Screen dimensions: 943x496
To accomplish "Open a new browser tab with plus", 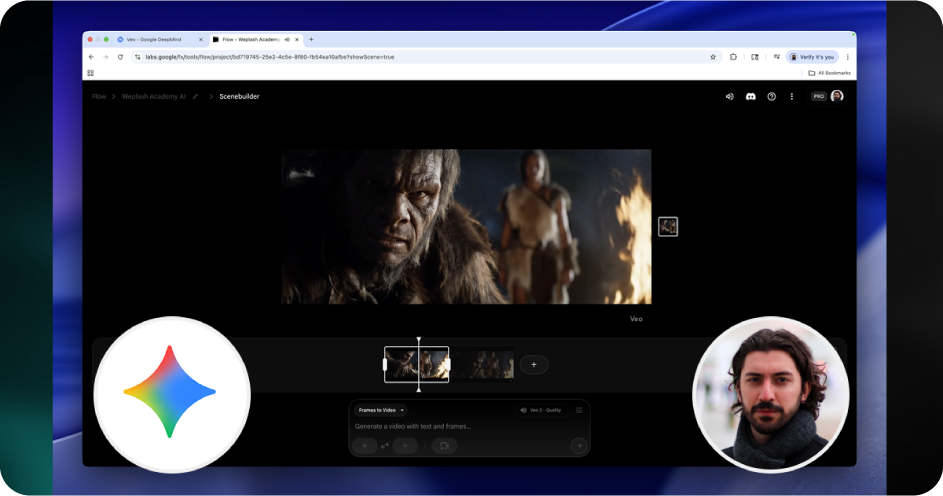I will [x=311, y=40].
